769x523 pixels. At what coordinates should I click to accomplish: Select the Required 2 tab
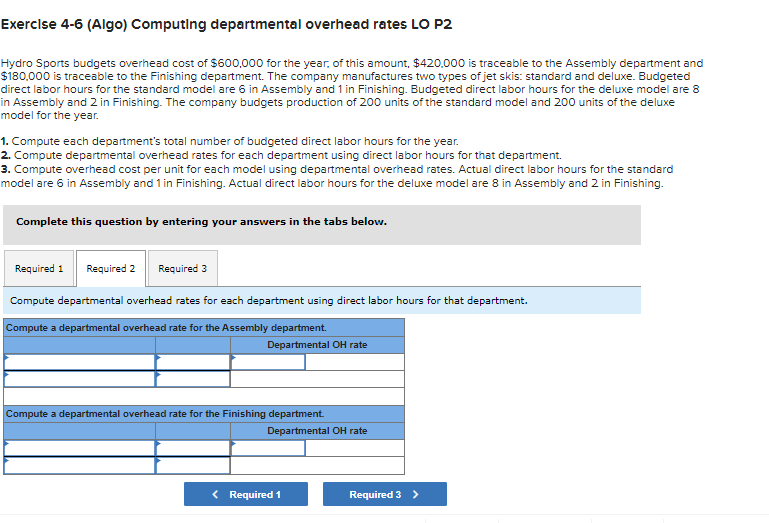pyautogui.click(x=111, y=268)
